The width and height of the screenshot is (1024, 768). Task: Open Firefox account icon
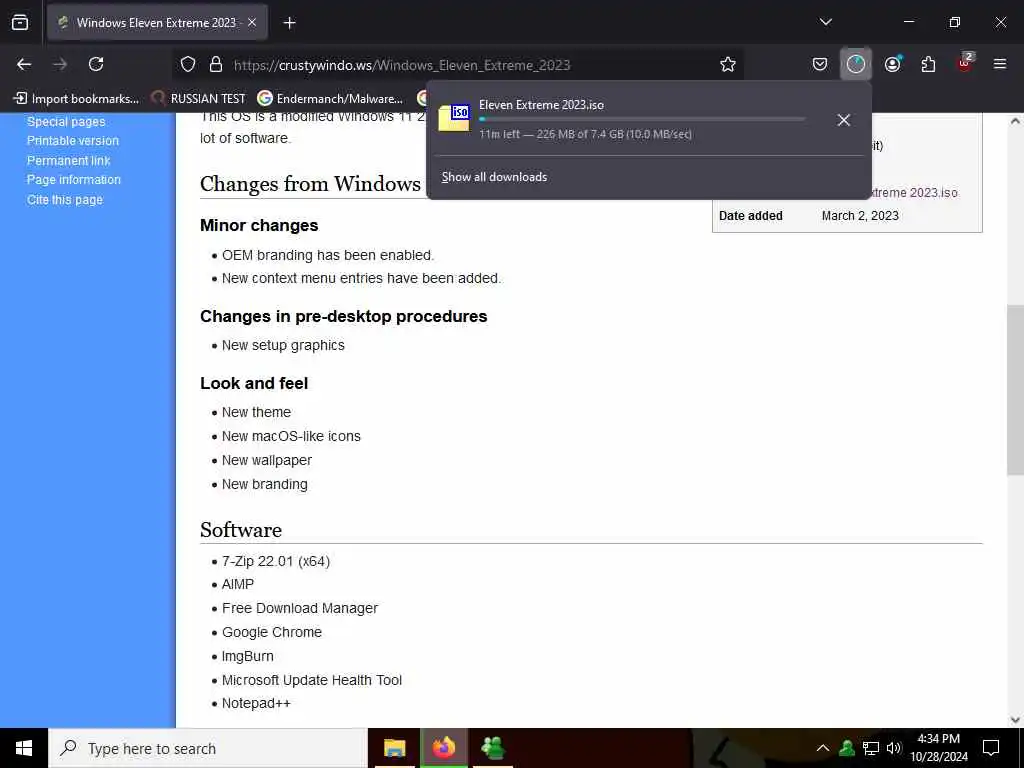[892, 64]
